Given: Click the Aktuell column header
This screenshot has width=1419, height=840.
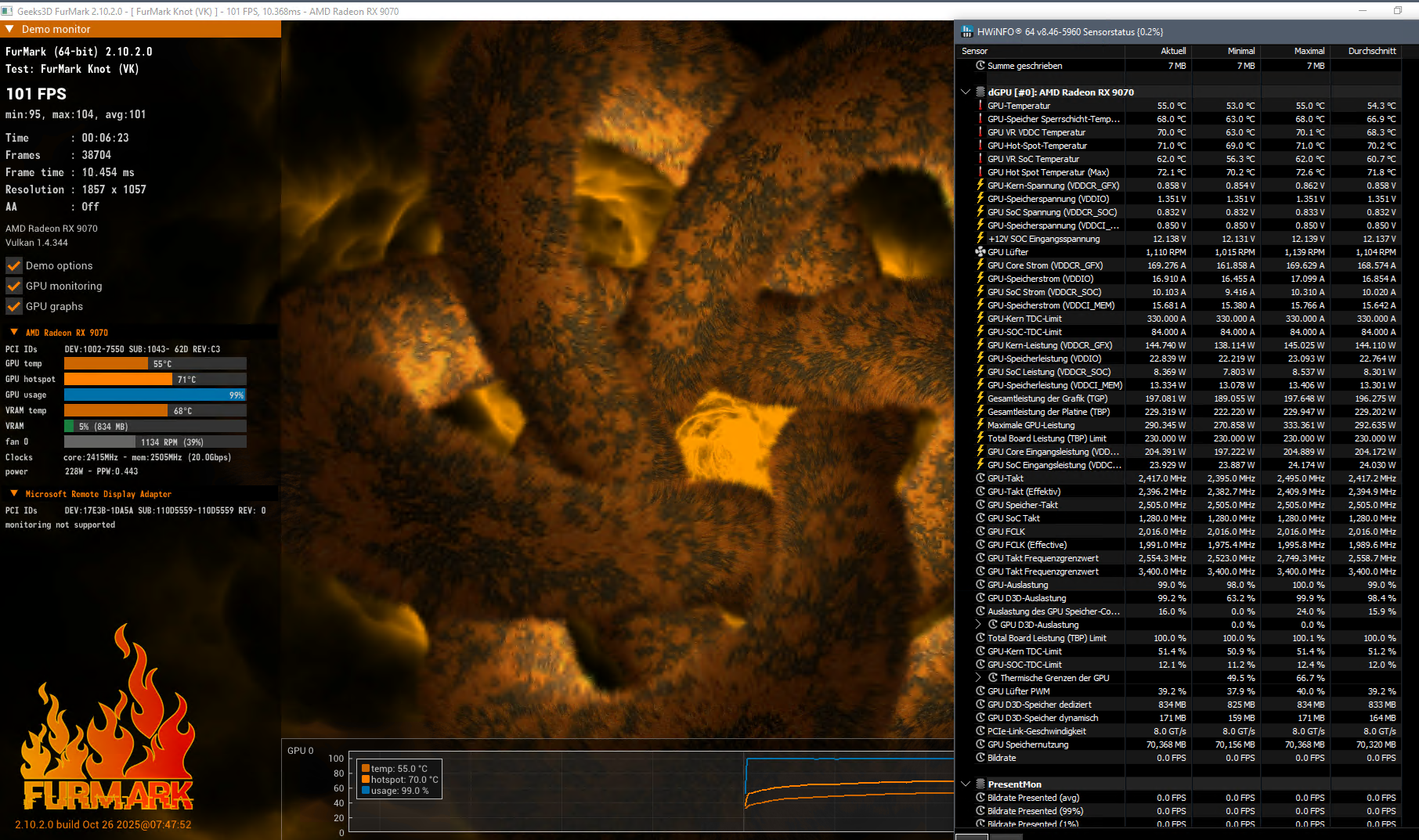Looking at the screenshot, I should tap(1158, 51).
